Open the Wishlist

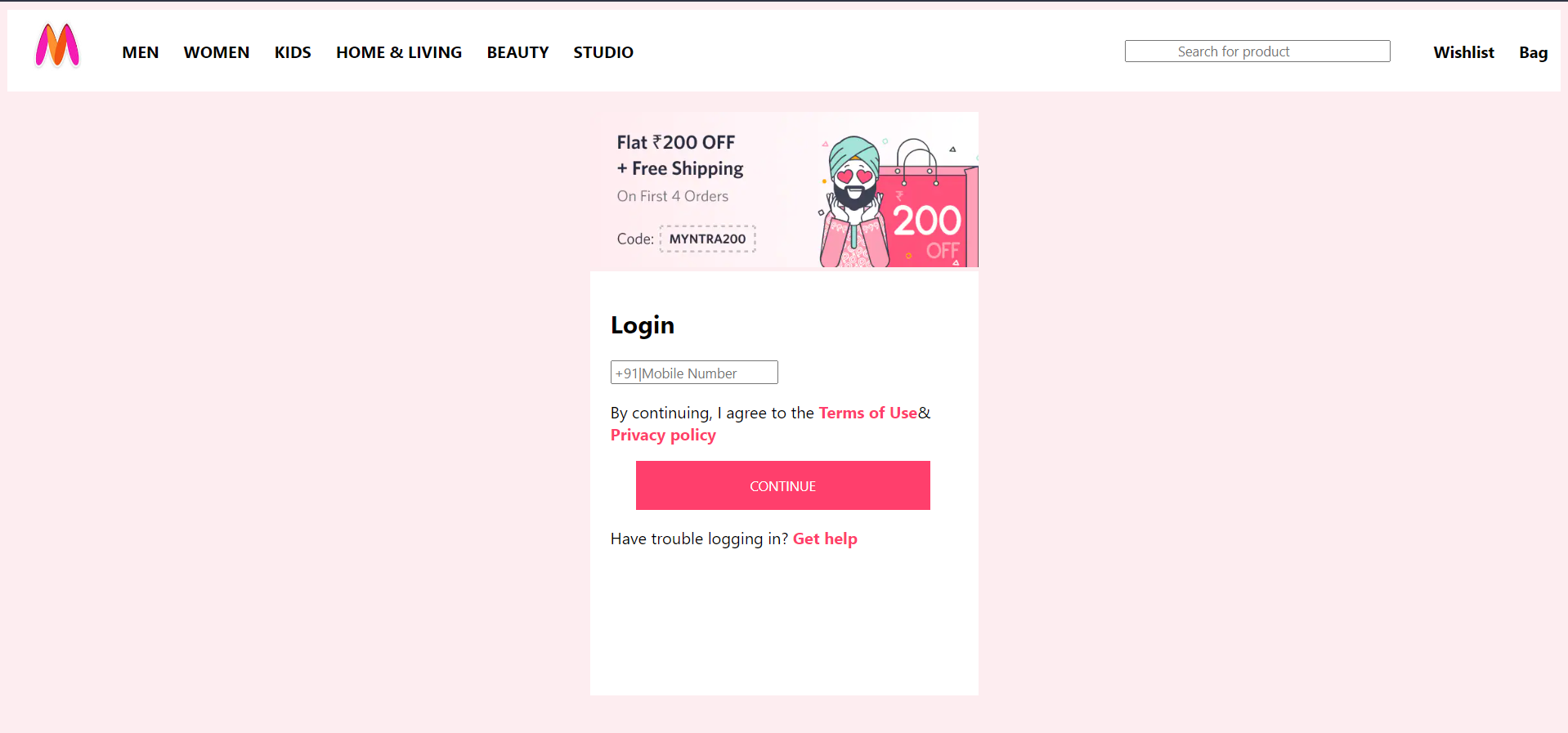click(1463, 51)
